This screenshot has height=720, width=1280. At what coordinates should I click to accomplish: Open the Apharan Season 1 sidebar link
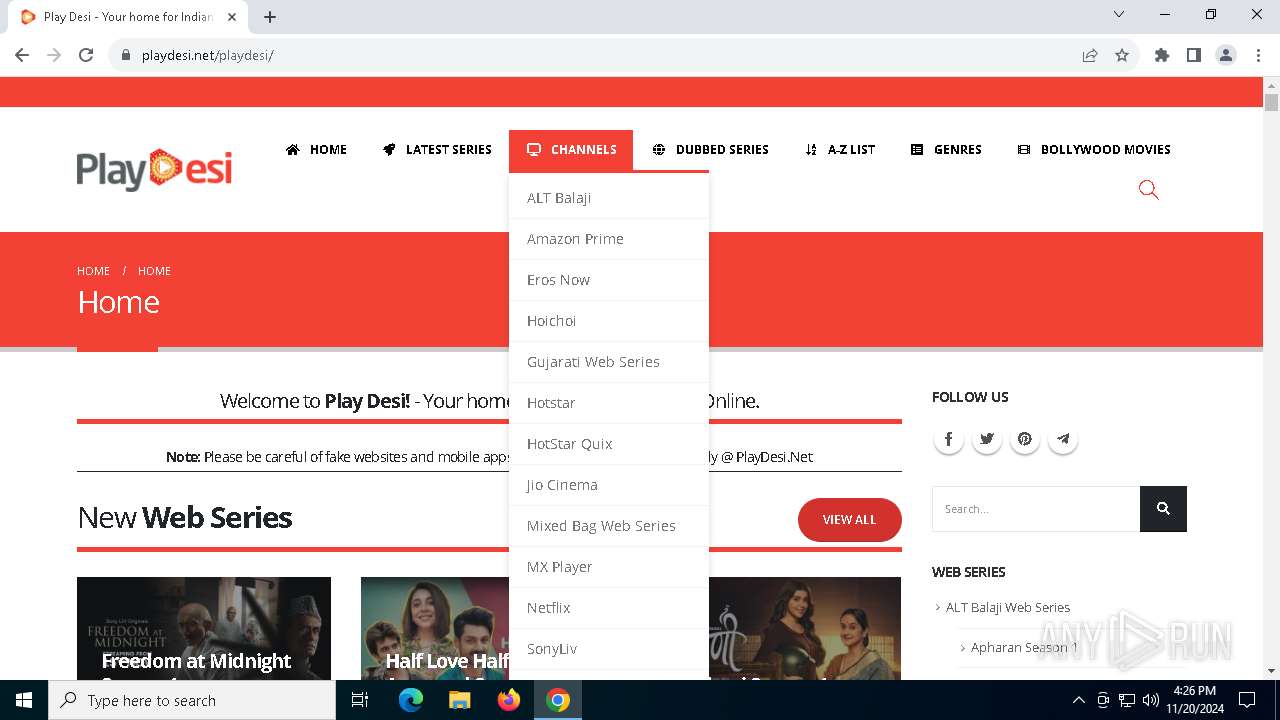[1024, 647]
